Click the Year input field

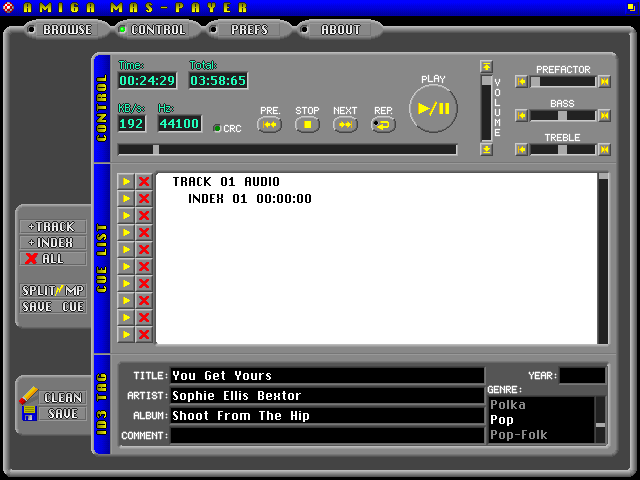(x=582, y=376)
